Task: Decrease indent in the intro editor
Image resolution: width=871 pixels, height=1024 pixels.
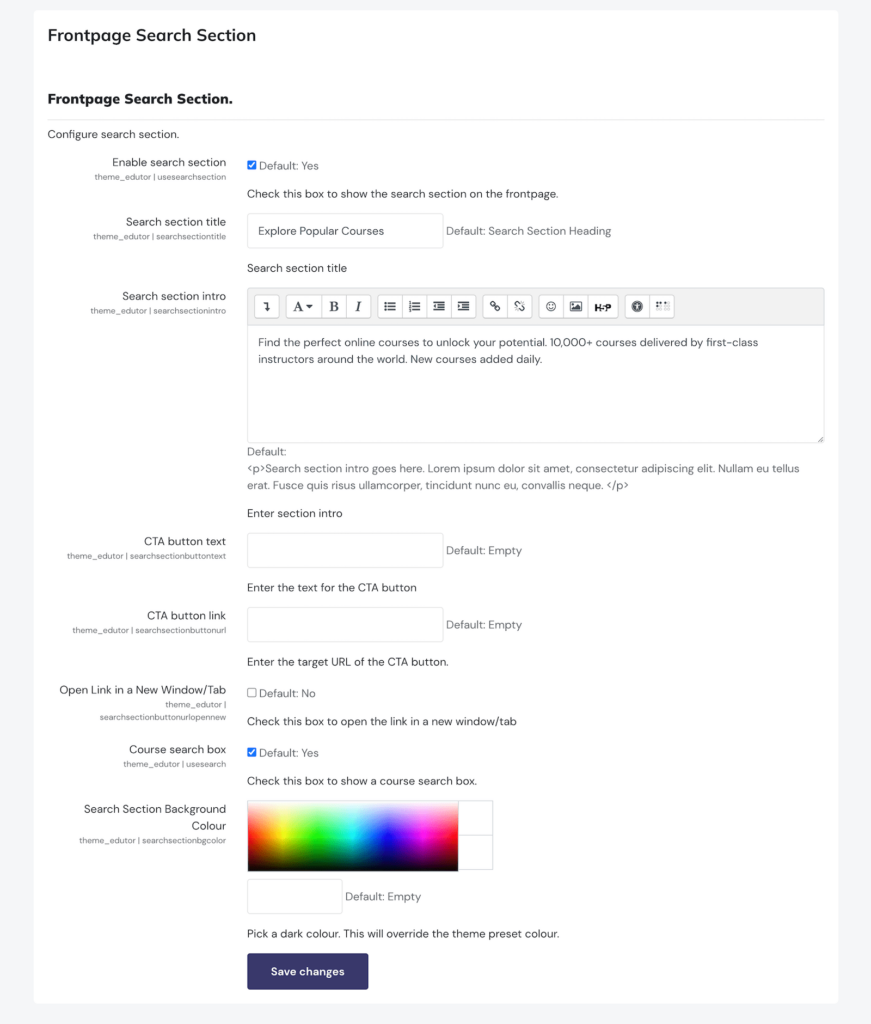Action: coord(439,307)
